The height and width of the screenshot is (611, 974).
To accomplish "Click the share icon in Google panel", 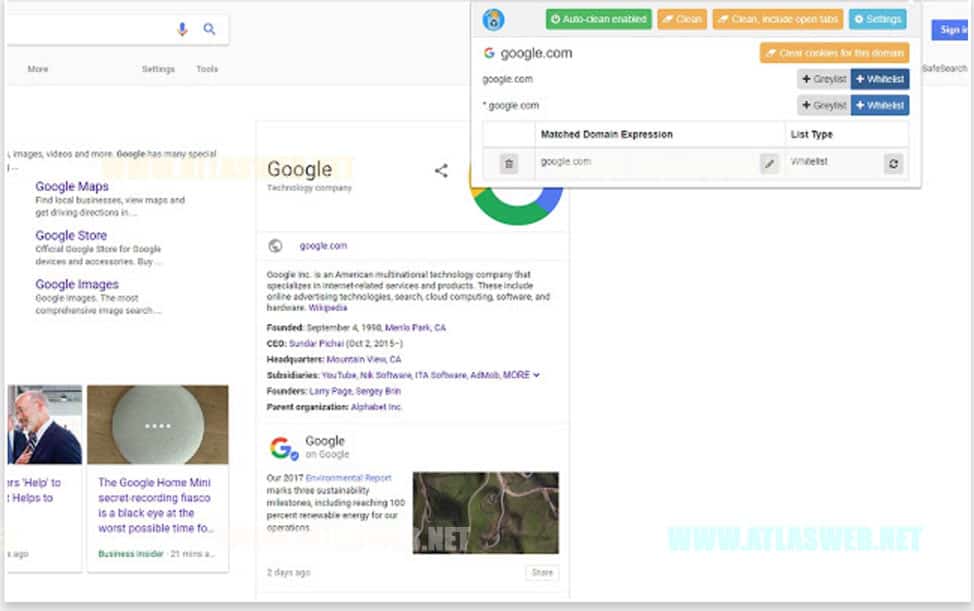I will point(441,171).
